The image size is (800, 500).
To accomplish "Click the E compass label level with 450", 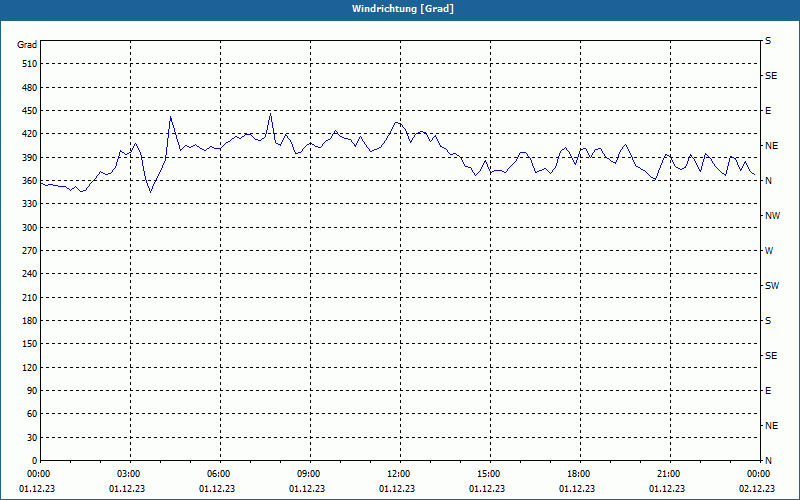I will coord(768,111).
